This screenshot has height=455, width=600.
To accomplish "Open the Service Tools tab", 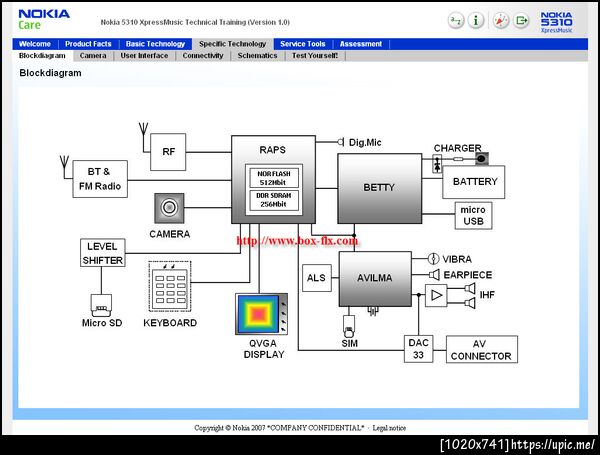I will 303,44.
